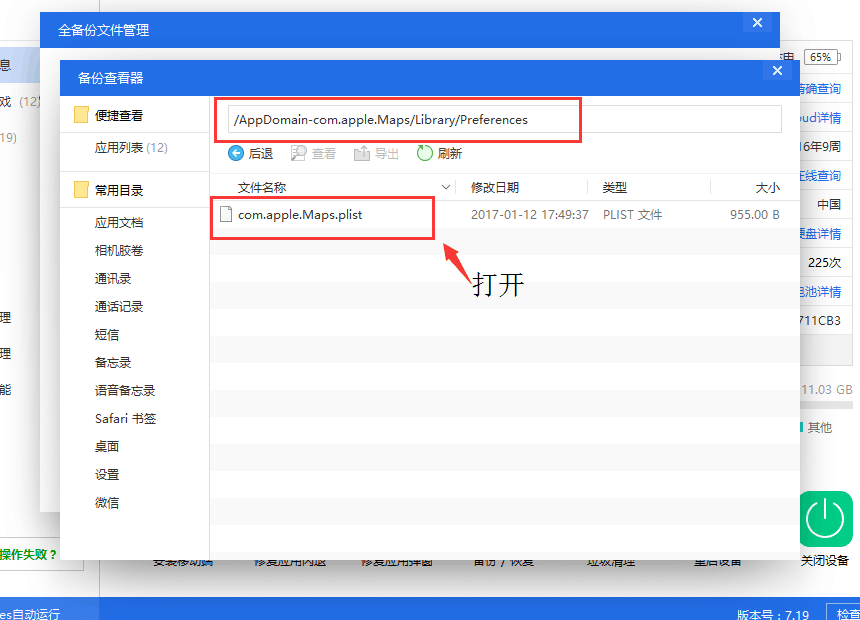Sort files by 大小 column
The width and height of the screenshot is (860, 620).
coord(767,188)
